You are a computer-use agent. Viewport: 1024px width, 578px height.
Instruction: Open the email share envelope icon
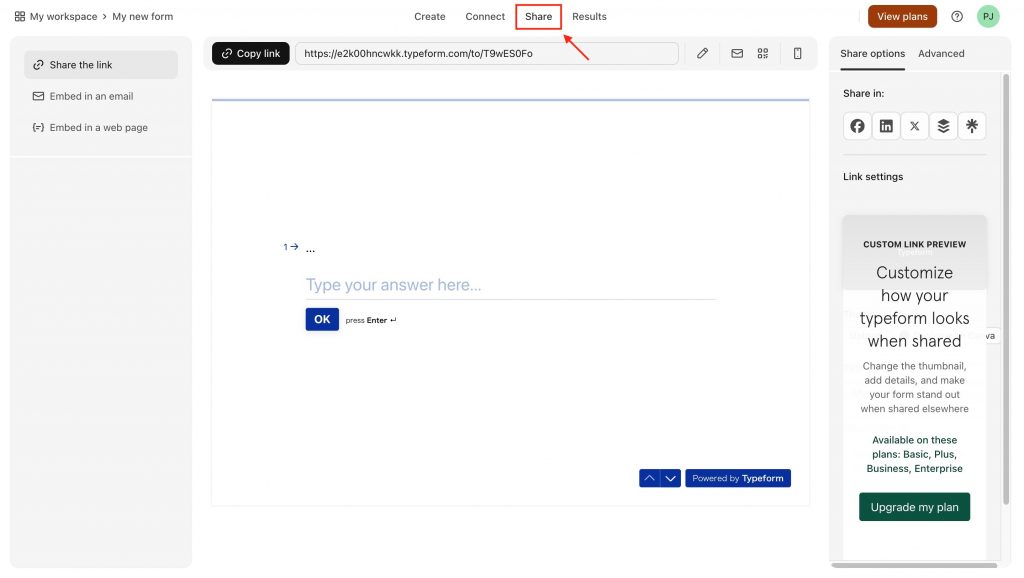[x=737, y=54]
